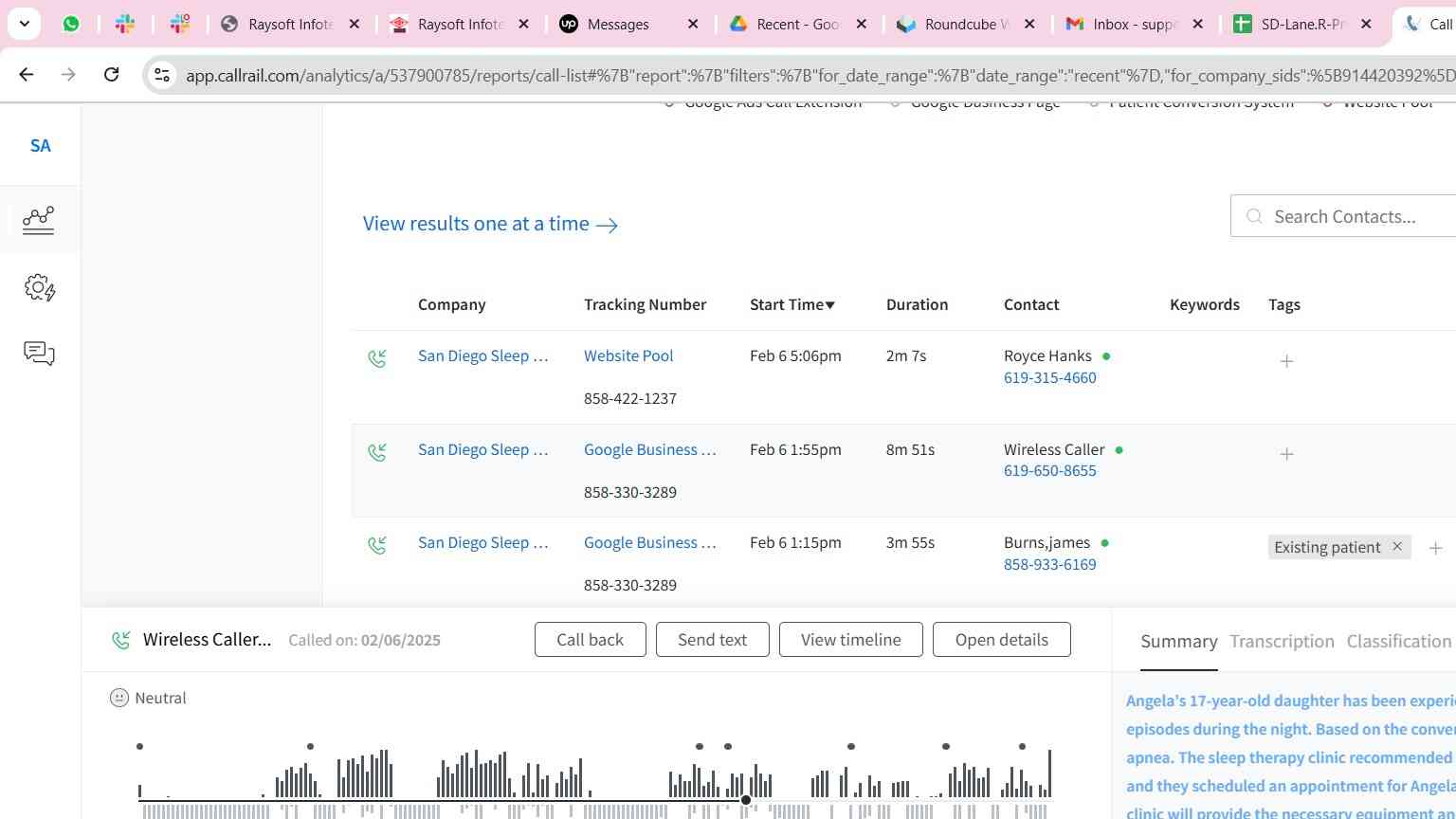The width and height of the screenshot is (1456, 819).
Task: Open site information icon in address bar
Action: 161,75
